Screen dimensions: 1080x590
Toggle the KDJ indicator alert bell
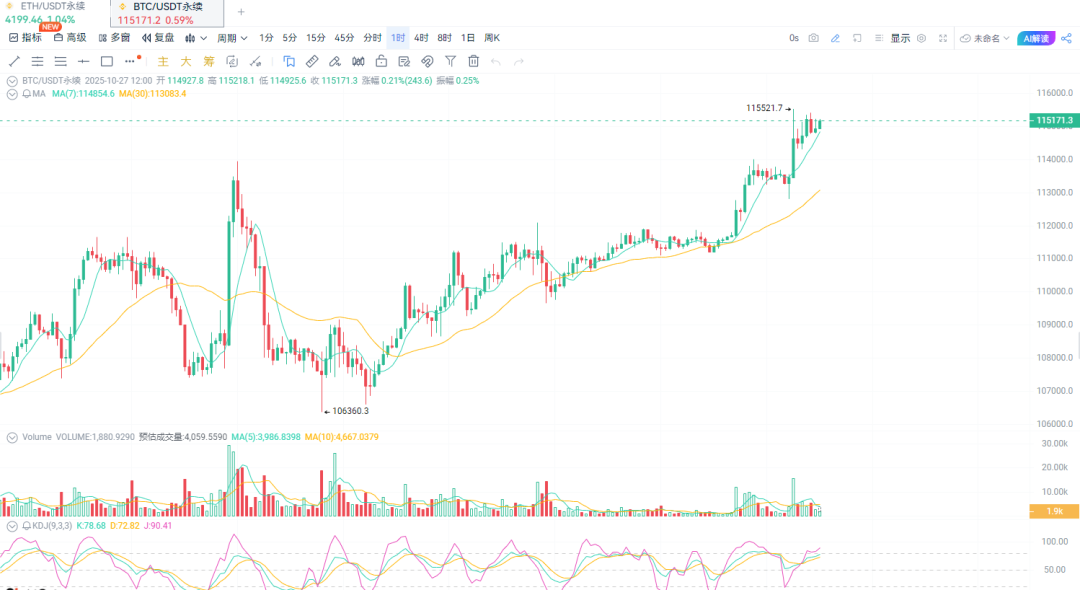[x=26, y=525]
